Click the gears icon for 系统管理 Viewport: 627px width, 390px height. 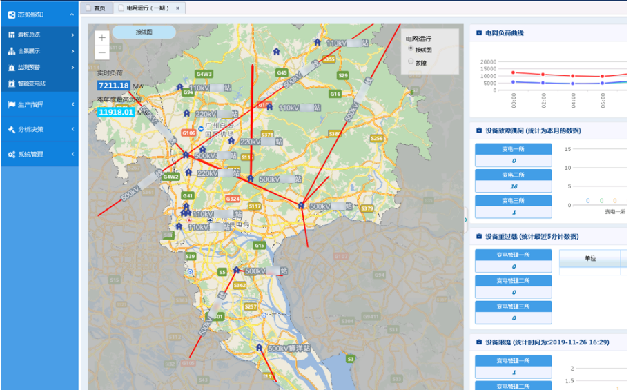[11, 154]
